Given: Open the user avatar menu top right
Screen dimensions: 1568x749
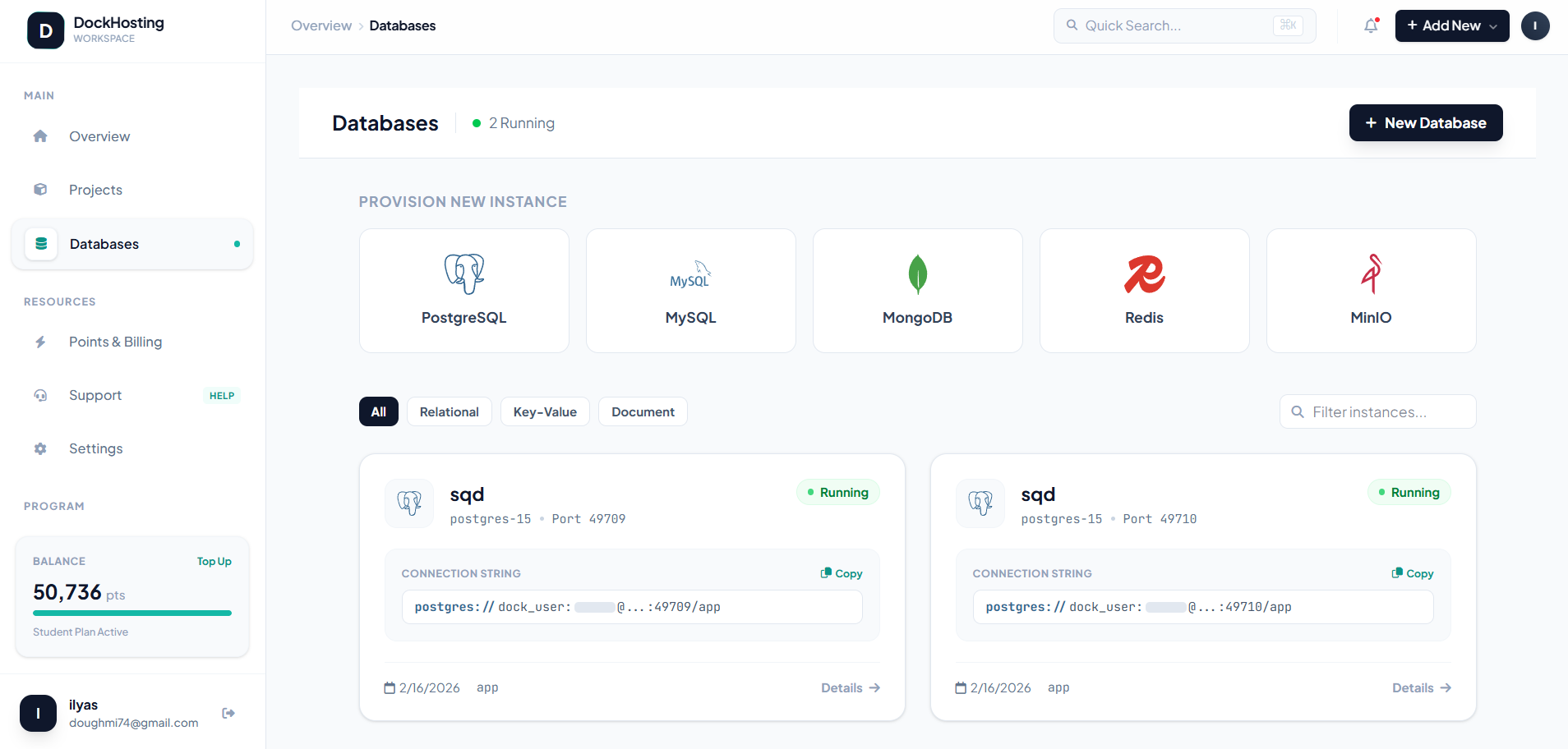Looking at the screenshot, I should tap(1536, 25).
